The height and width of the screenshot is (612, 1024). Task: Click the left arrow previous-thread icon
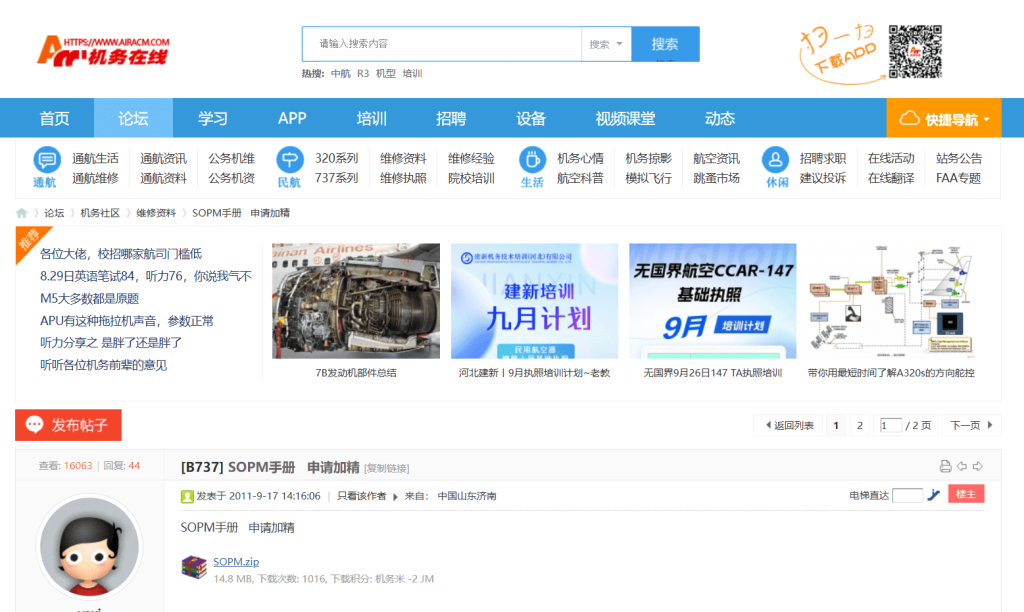(962, 466)
